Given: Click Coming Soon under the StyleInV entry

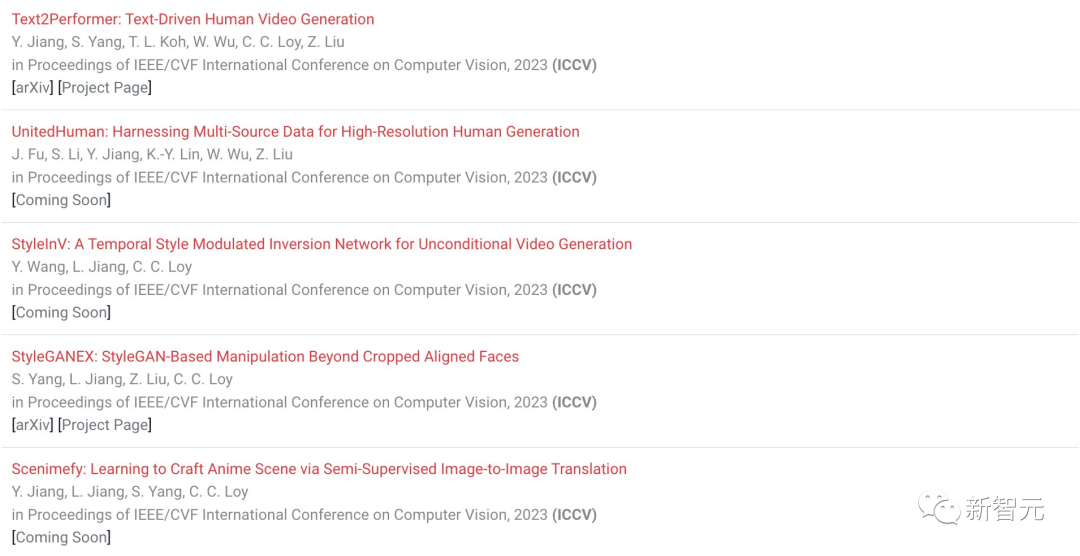Looking at the screenshot, I should pos(61,312).
